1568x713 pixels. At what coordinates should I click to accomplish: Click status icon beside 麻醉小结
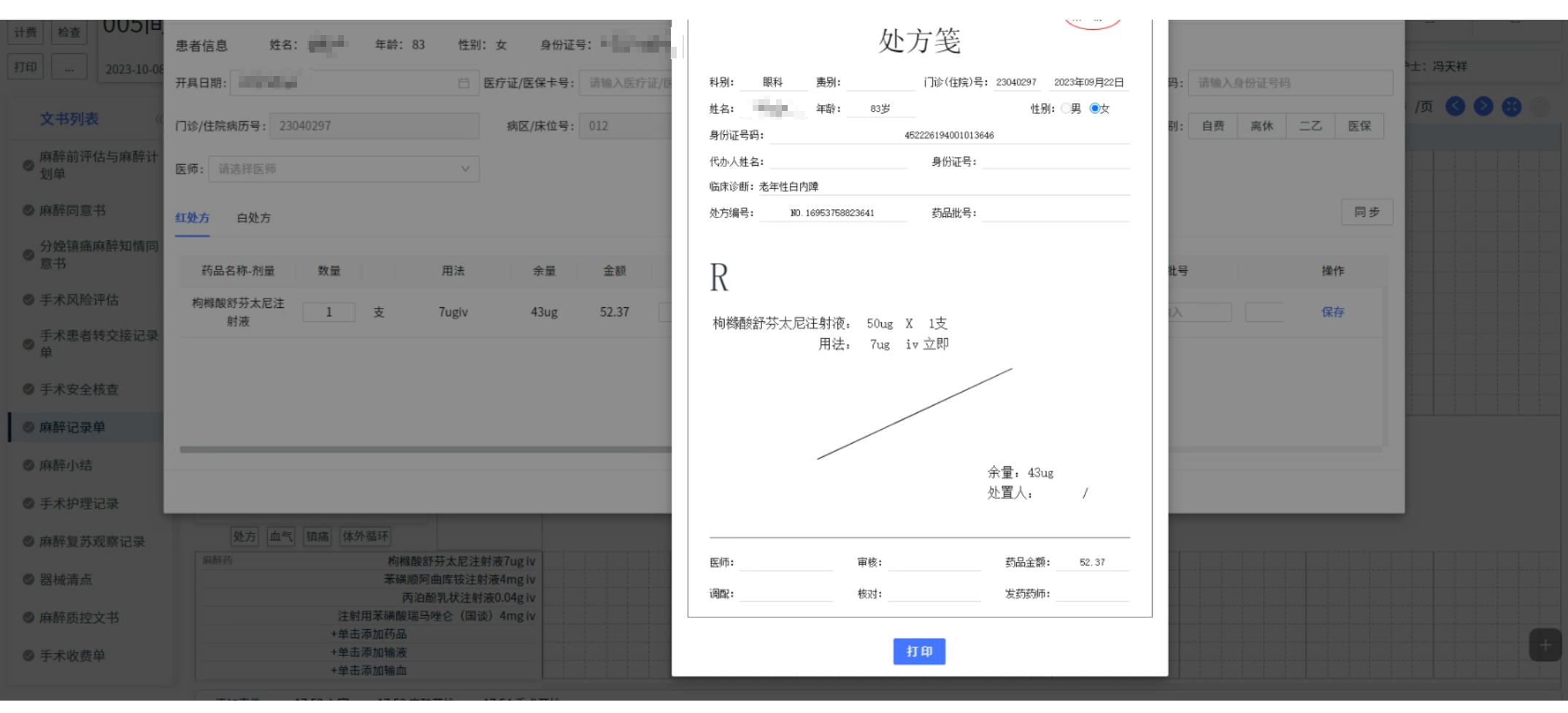pos(28,465)
